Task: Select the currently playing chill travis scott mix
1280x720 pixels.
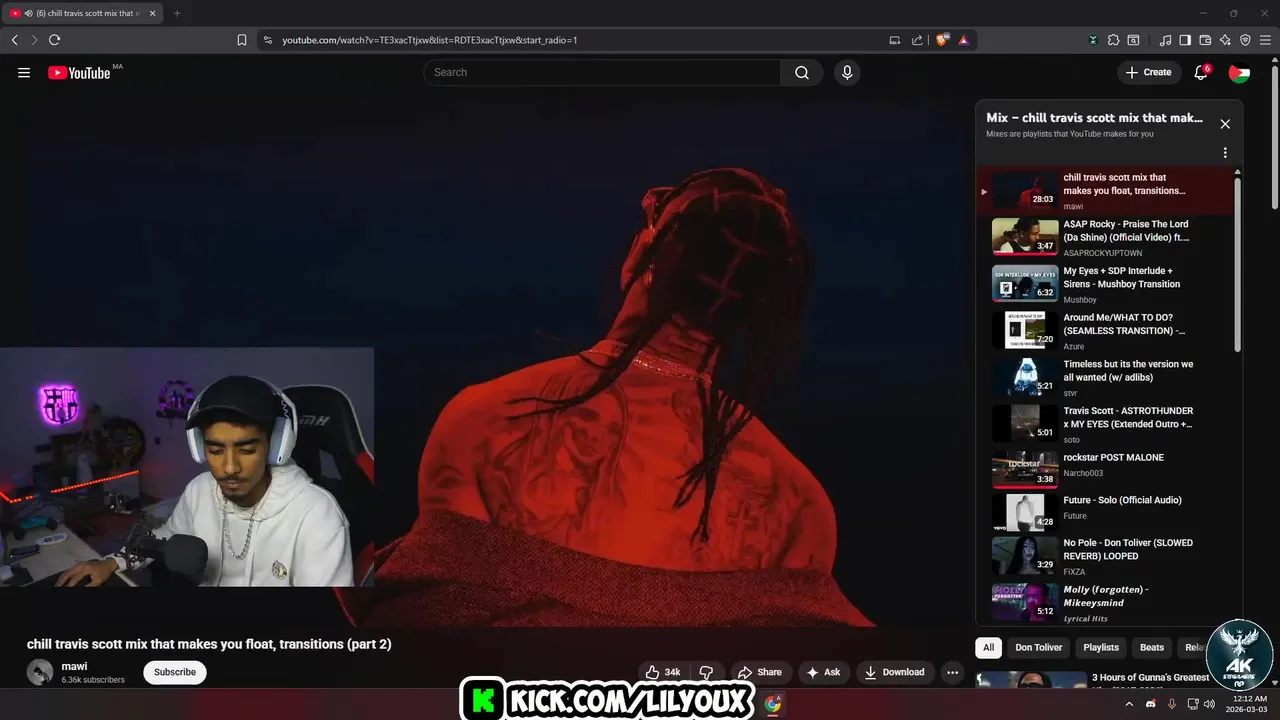Action: coord(1105,190)
